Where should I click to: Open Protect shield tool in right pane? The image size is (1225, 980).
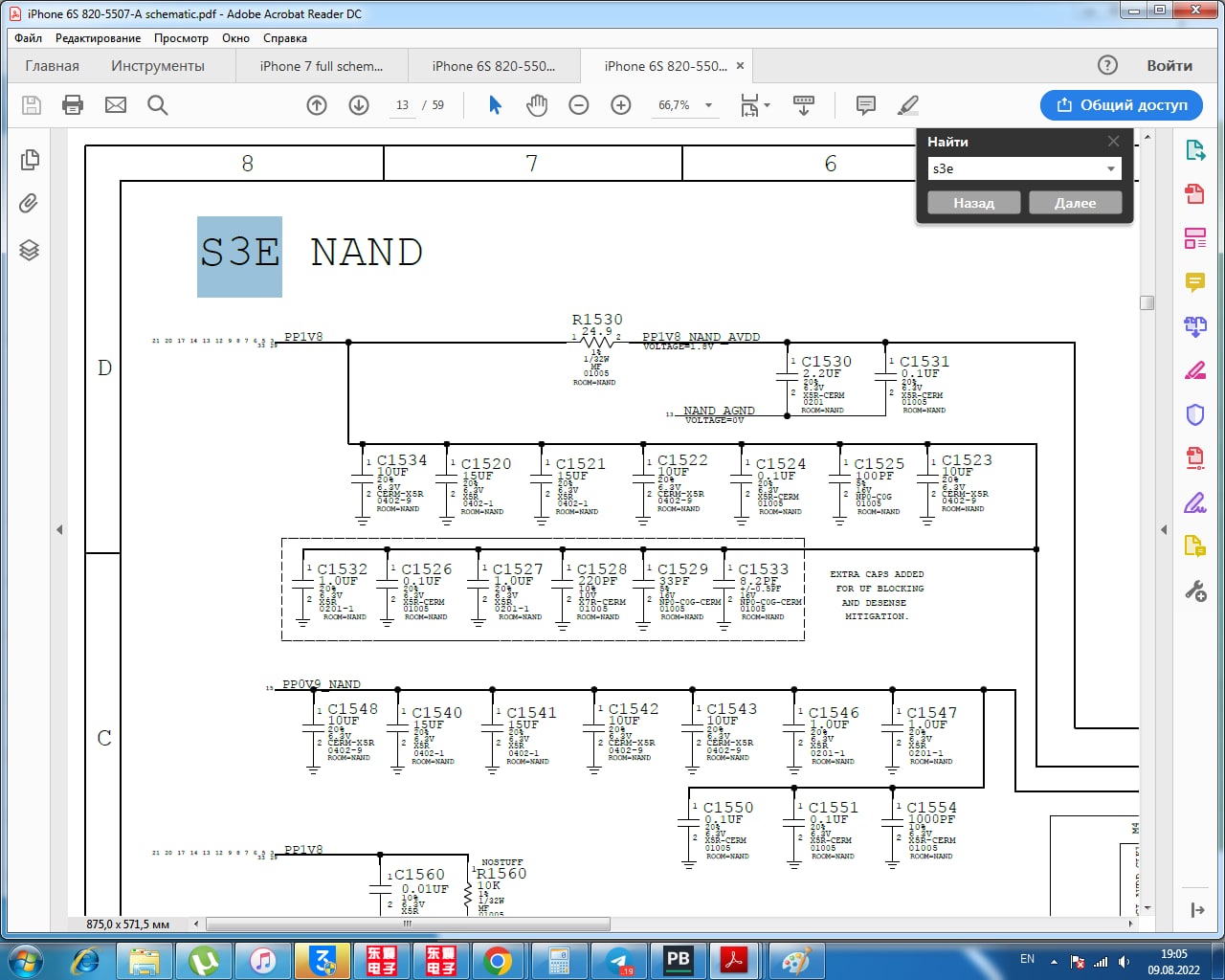coord(1195,414)
